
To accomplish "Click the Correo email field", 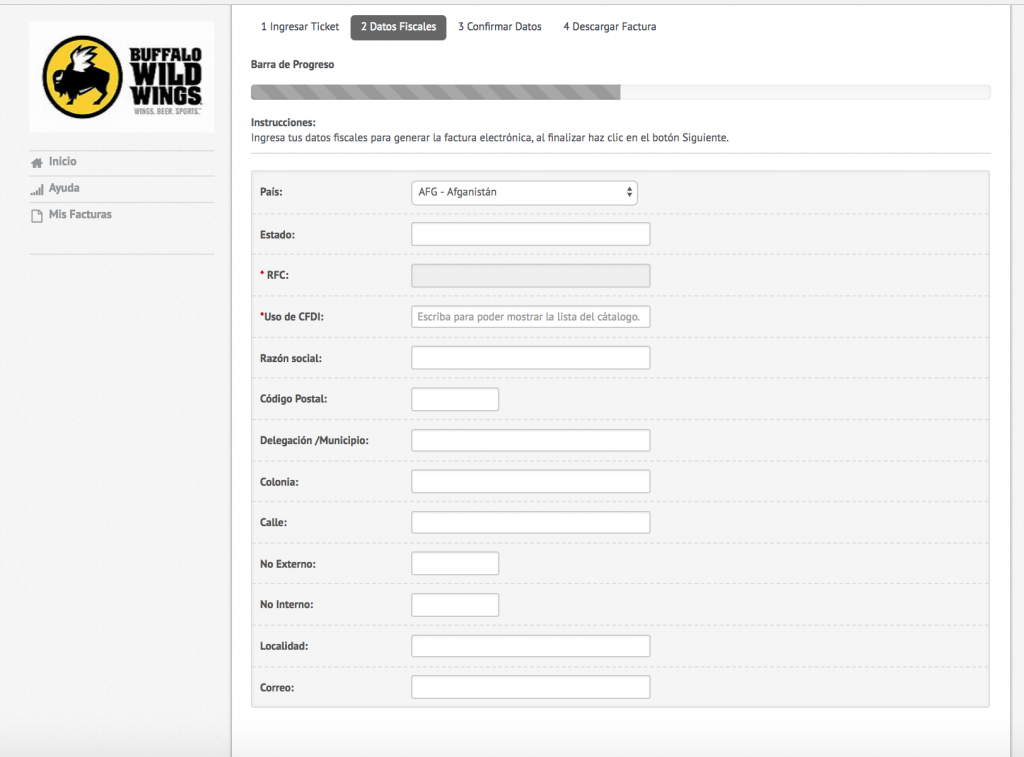I will click(x=531, y=687).
